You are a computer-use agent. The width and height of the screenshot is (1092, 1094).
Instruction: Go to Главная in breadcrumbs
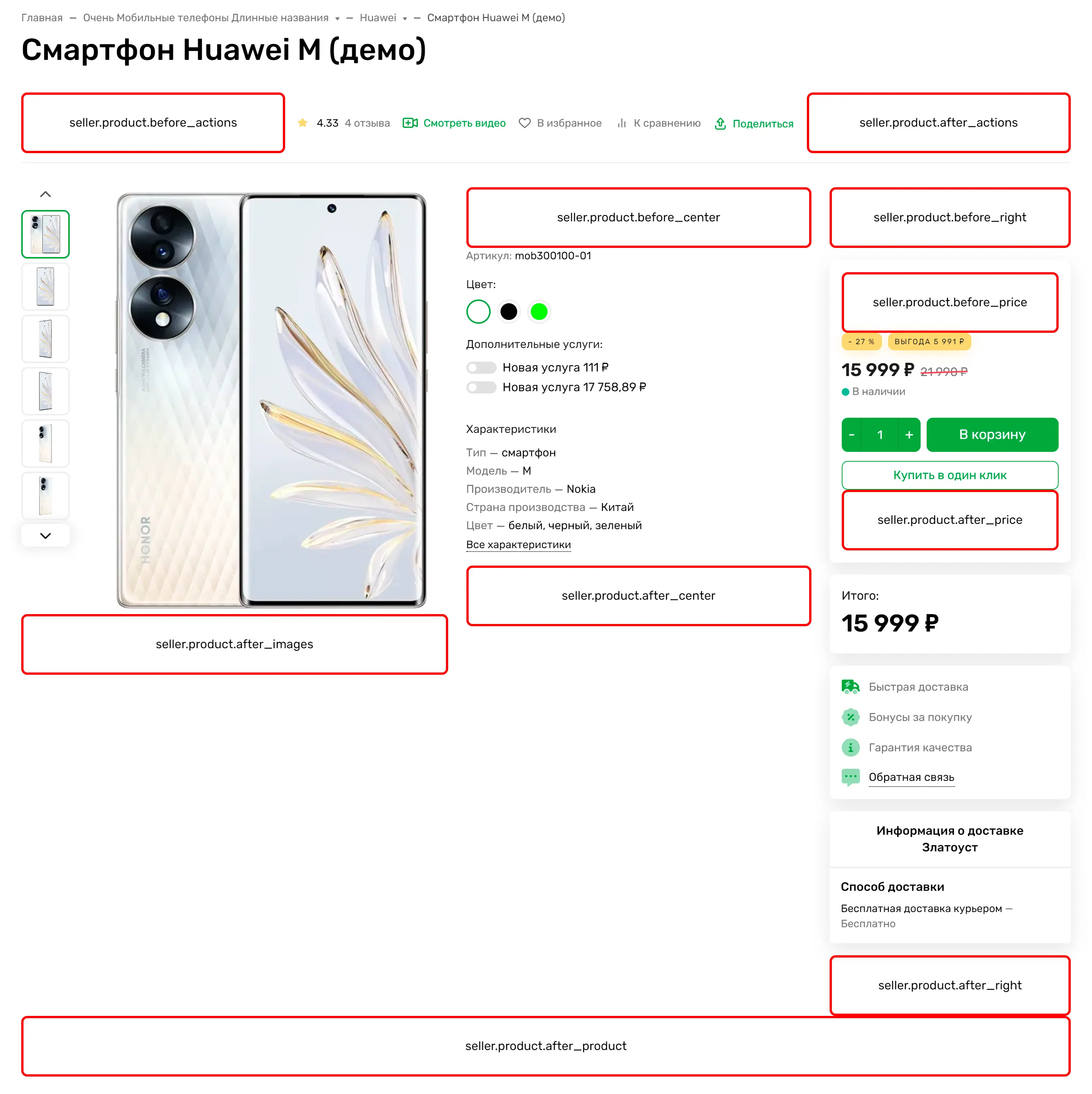coord(42,17)
